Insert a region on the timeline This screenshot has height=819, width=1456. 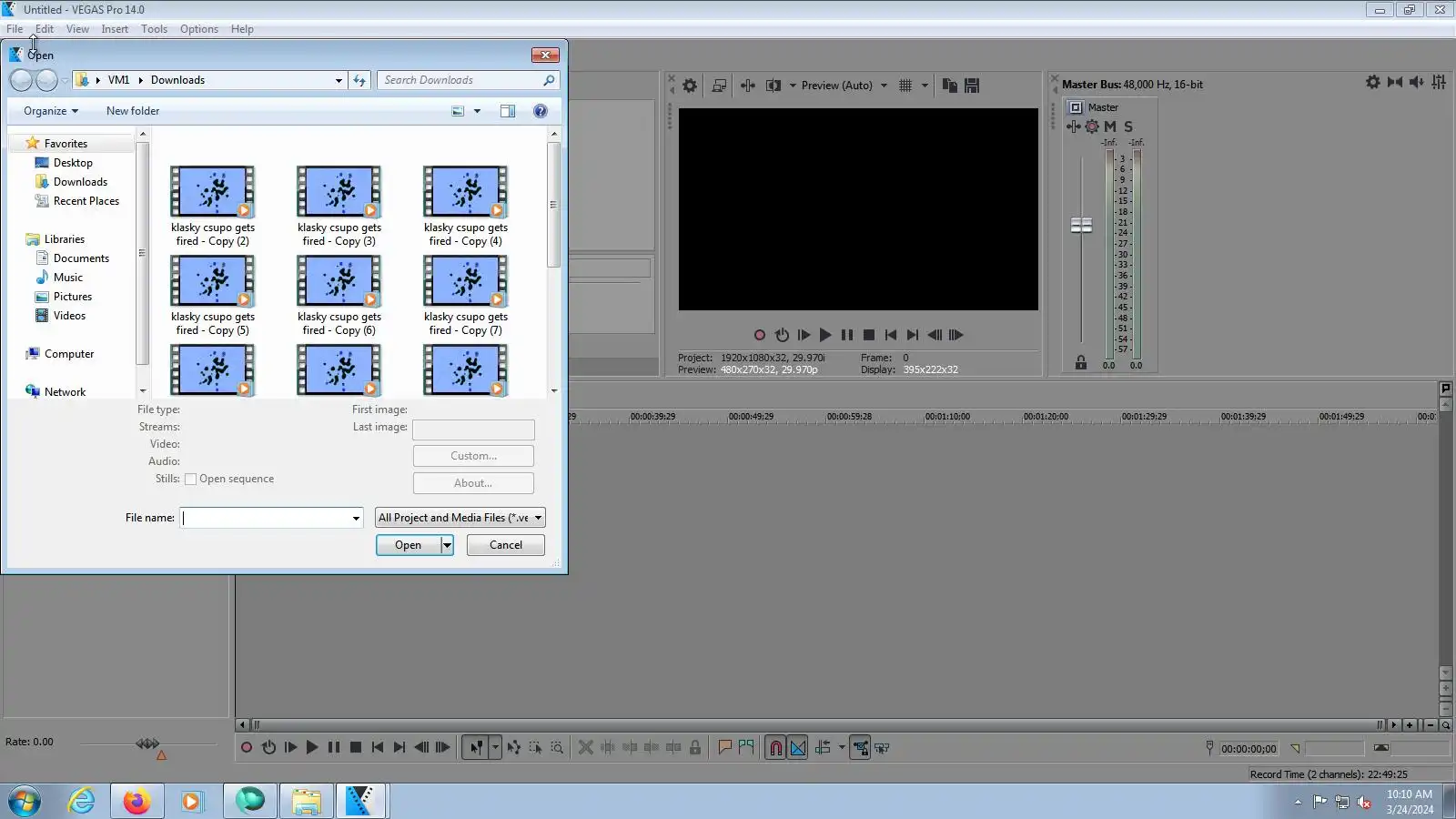746,748
